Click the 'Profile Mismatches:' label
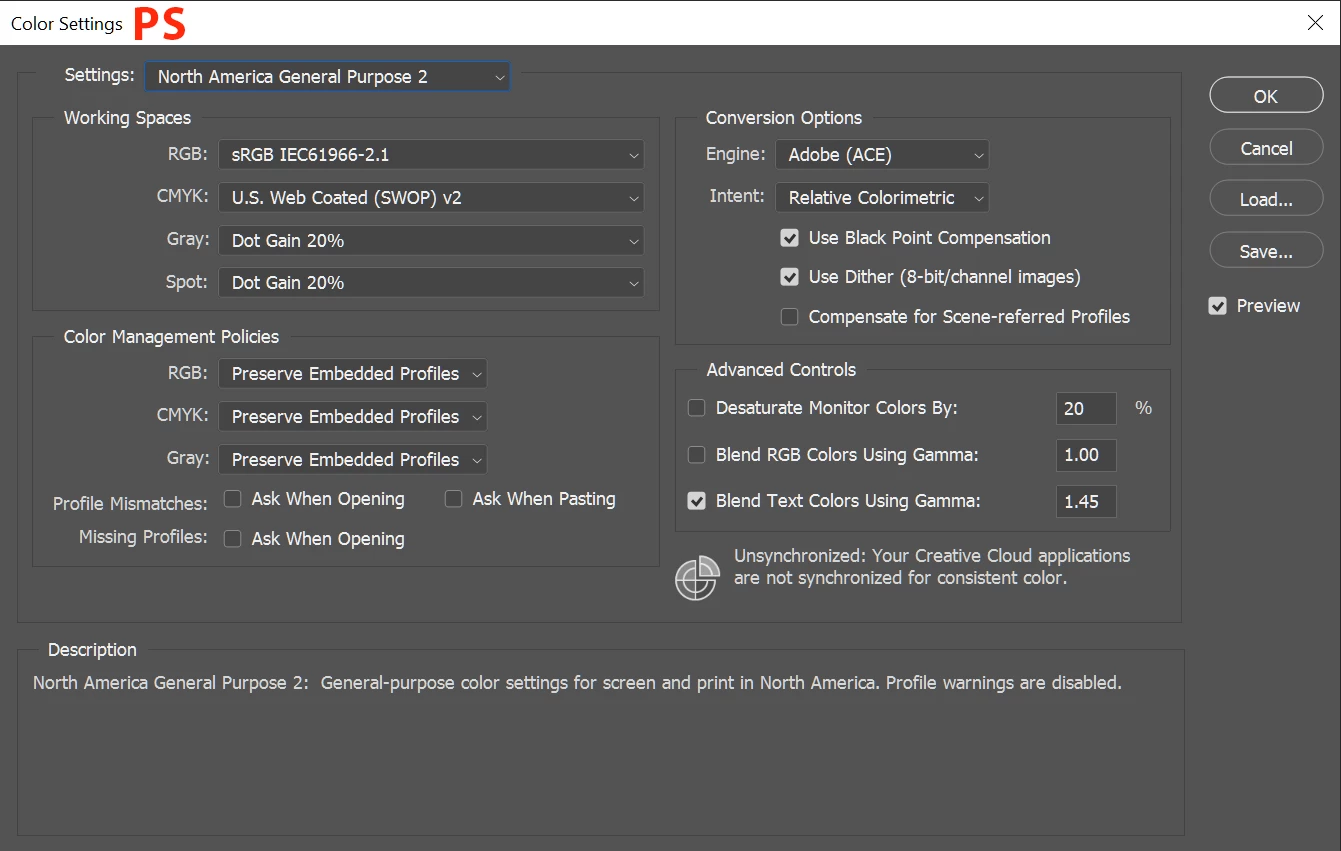The image size is (1341, 851). 130,504
